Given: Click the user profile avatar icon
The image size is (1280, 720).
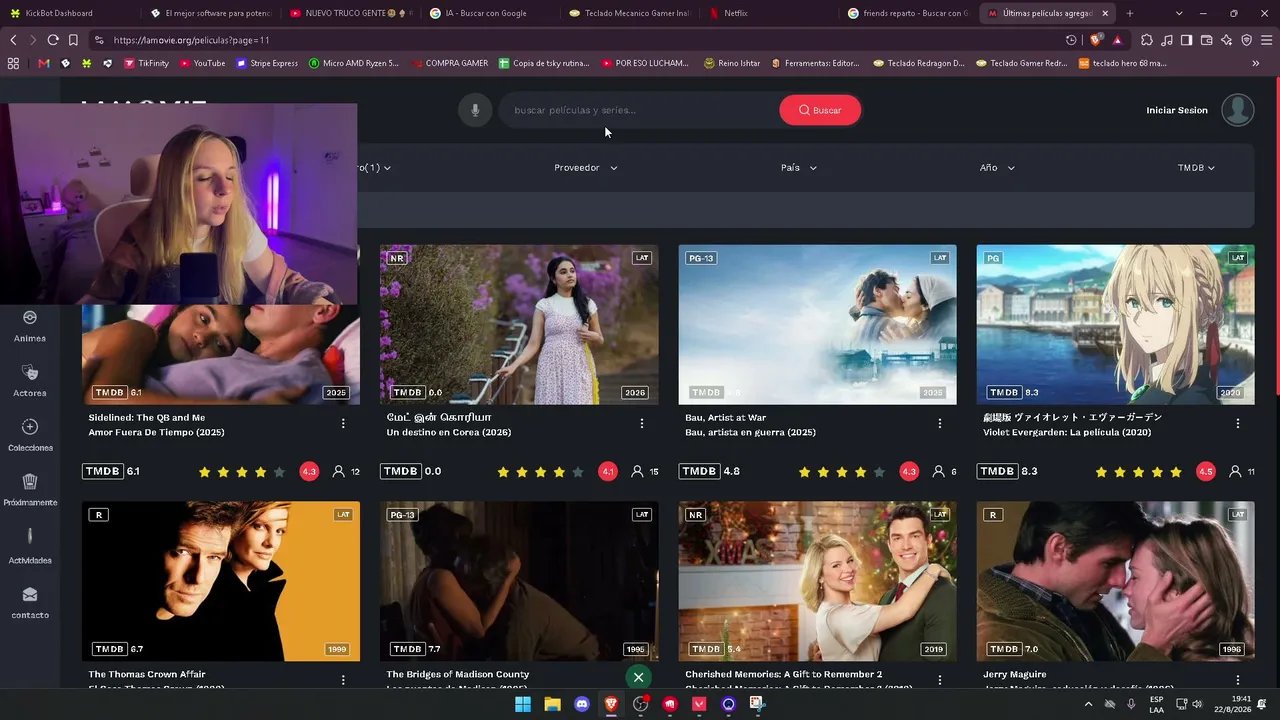Looking at the screenshot, I should pos(1237,110).
